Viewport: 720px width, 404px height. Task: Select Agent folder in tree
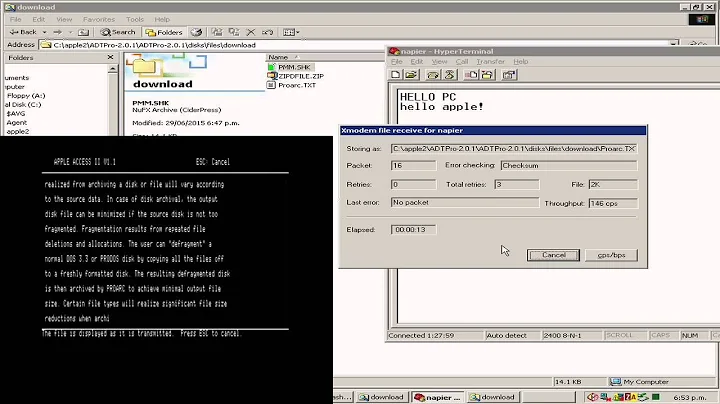tap(17, 123)
